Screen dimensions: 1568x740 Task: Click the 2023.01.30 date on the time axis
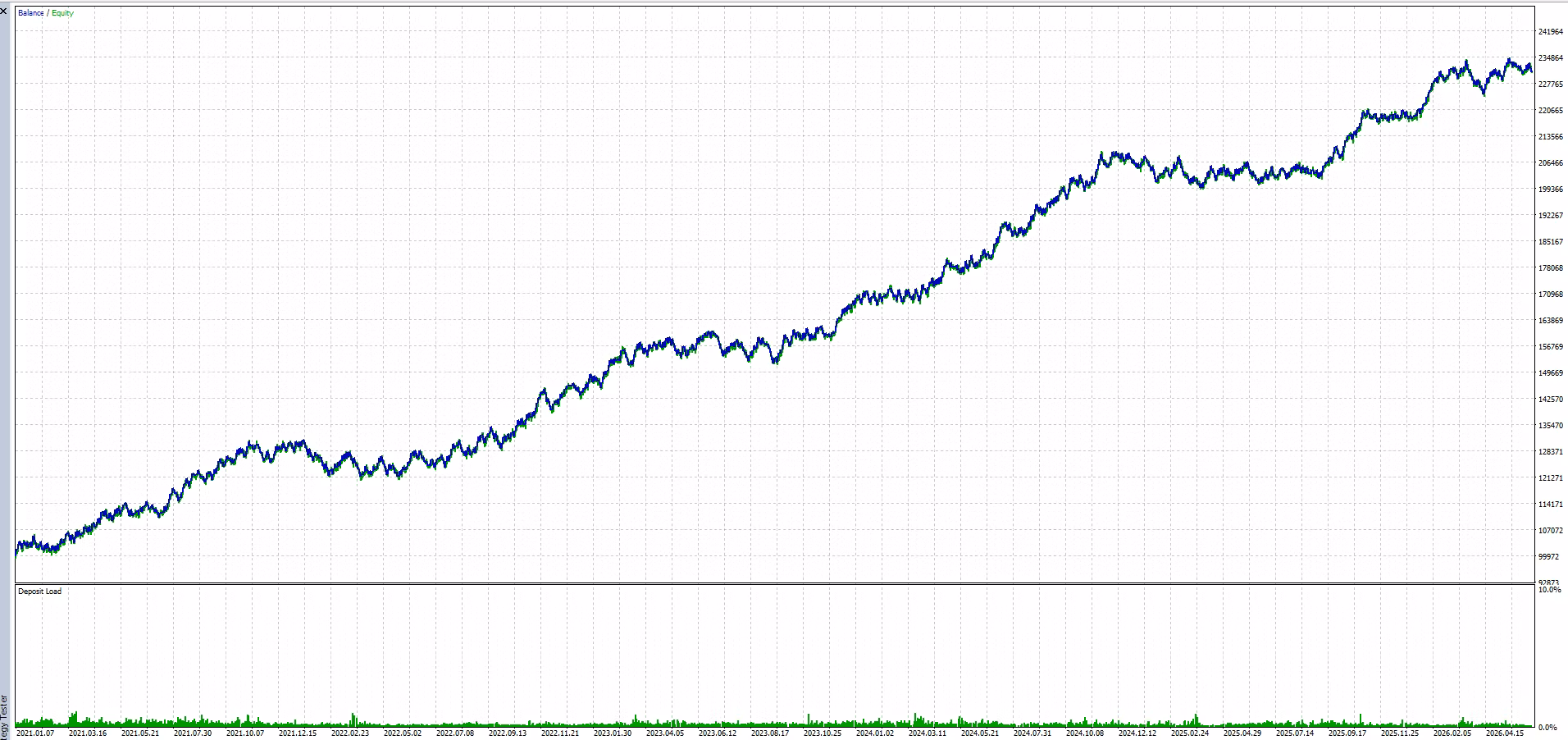(x=613, y=734)
